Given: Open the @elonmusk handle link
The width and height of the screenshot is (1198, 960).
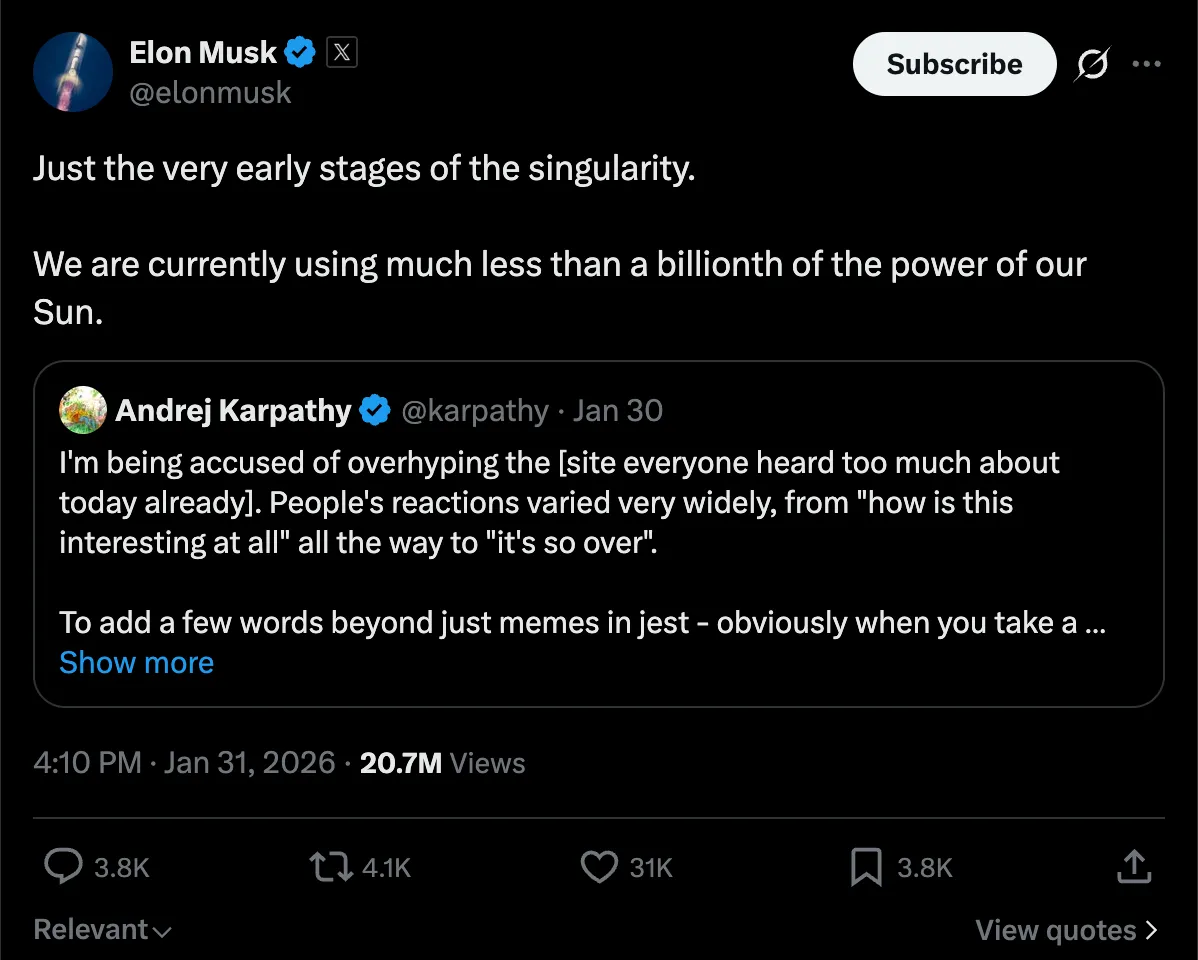Looking at the screenshot, I should pyautogui.click(x=210, y=93).
